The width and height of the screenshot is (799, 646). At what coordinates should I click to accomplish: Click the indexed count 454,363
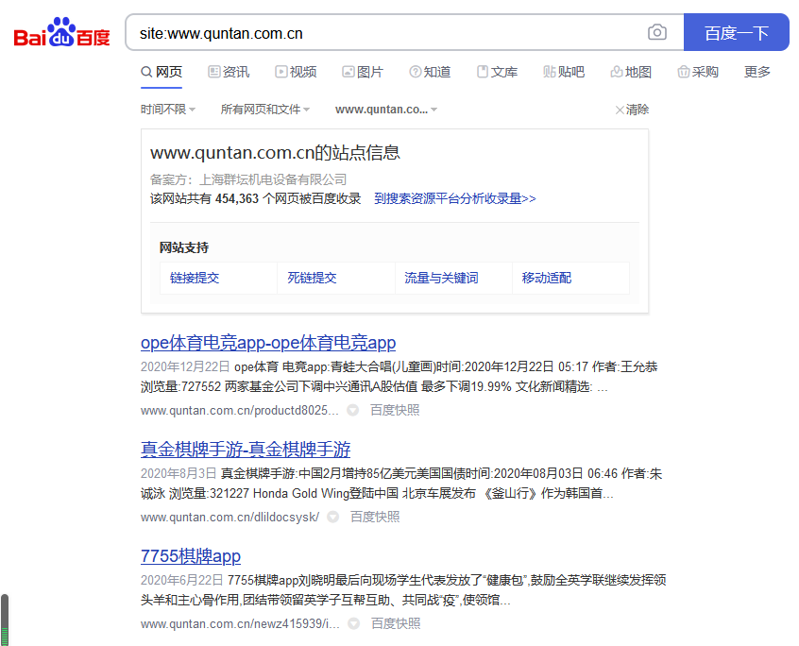coord(237,199)
